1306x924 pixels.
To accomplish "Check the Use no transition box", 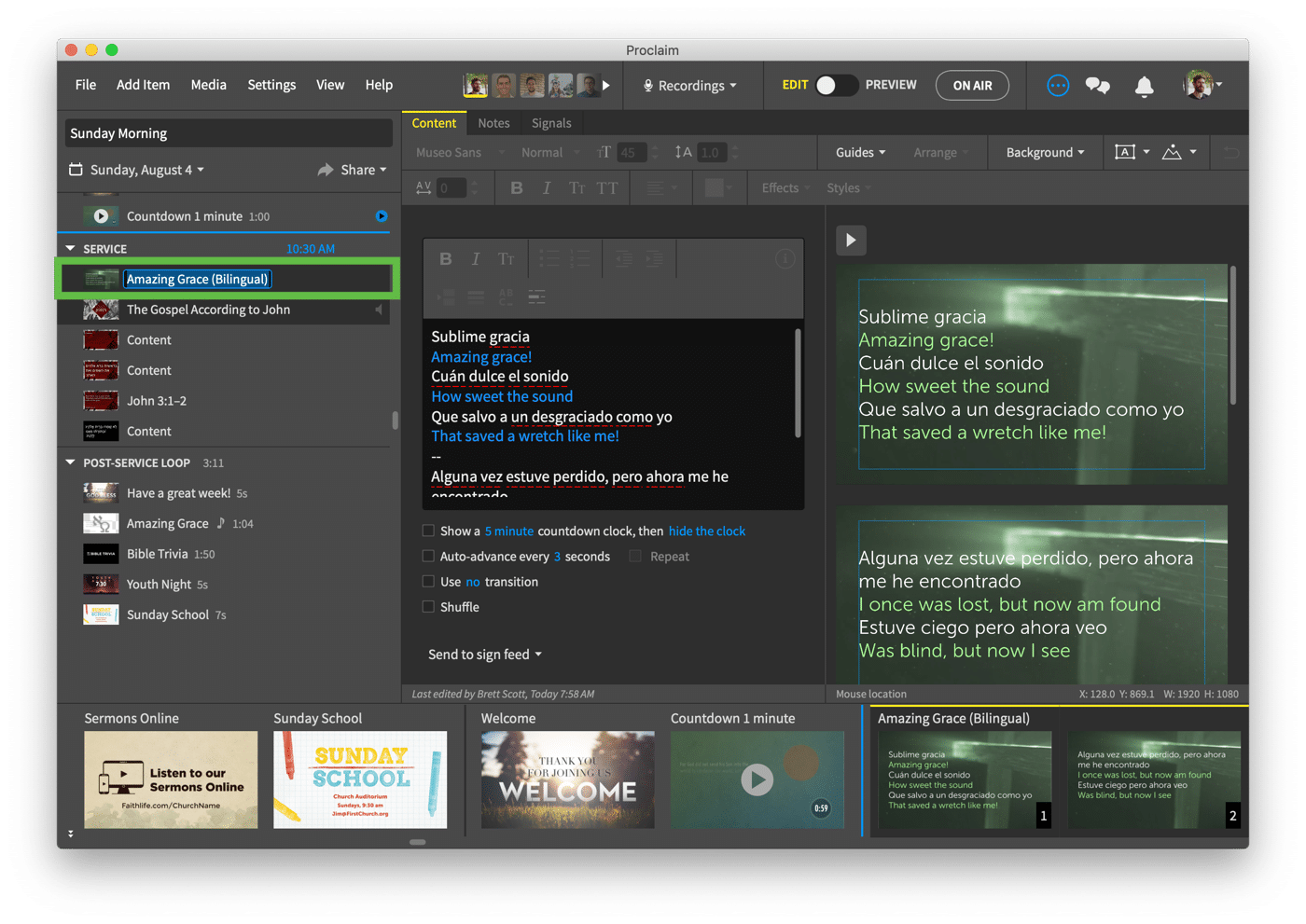I will (x=428, y=581).
